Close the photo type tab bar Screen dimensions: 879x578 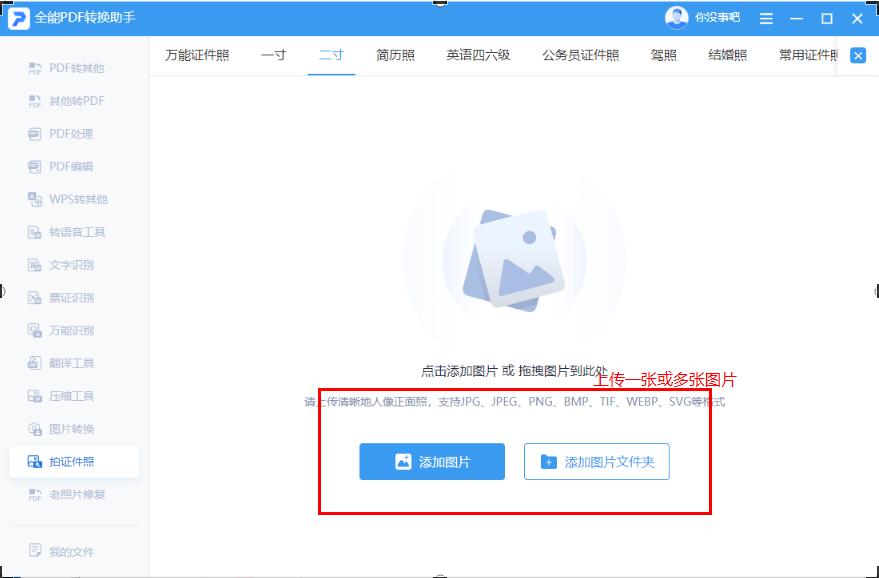857,55
